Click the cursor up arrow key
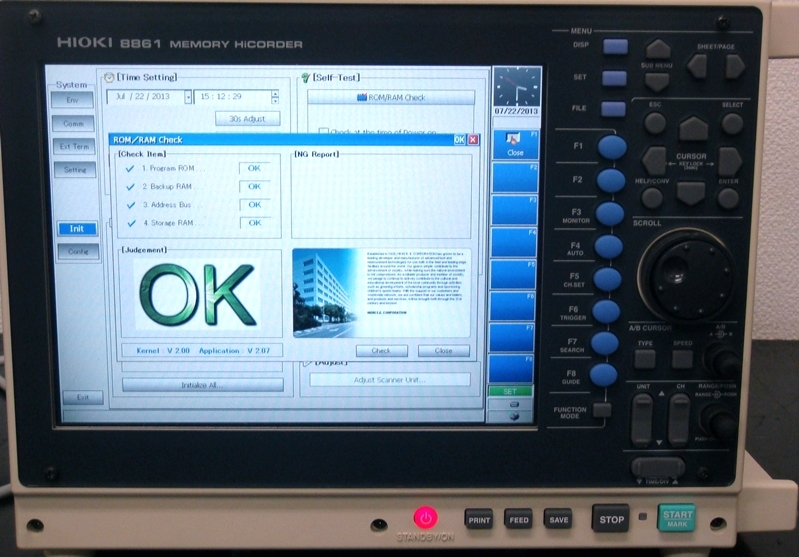This screenshot has width=799, height=557. tap(693, 128)
